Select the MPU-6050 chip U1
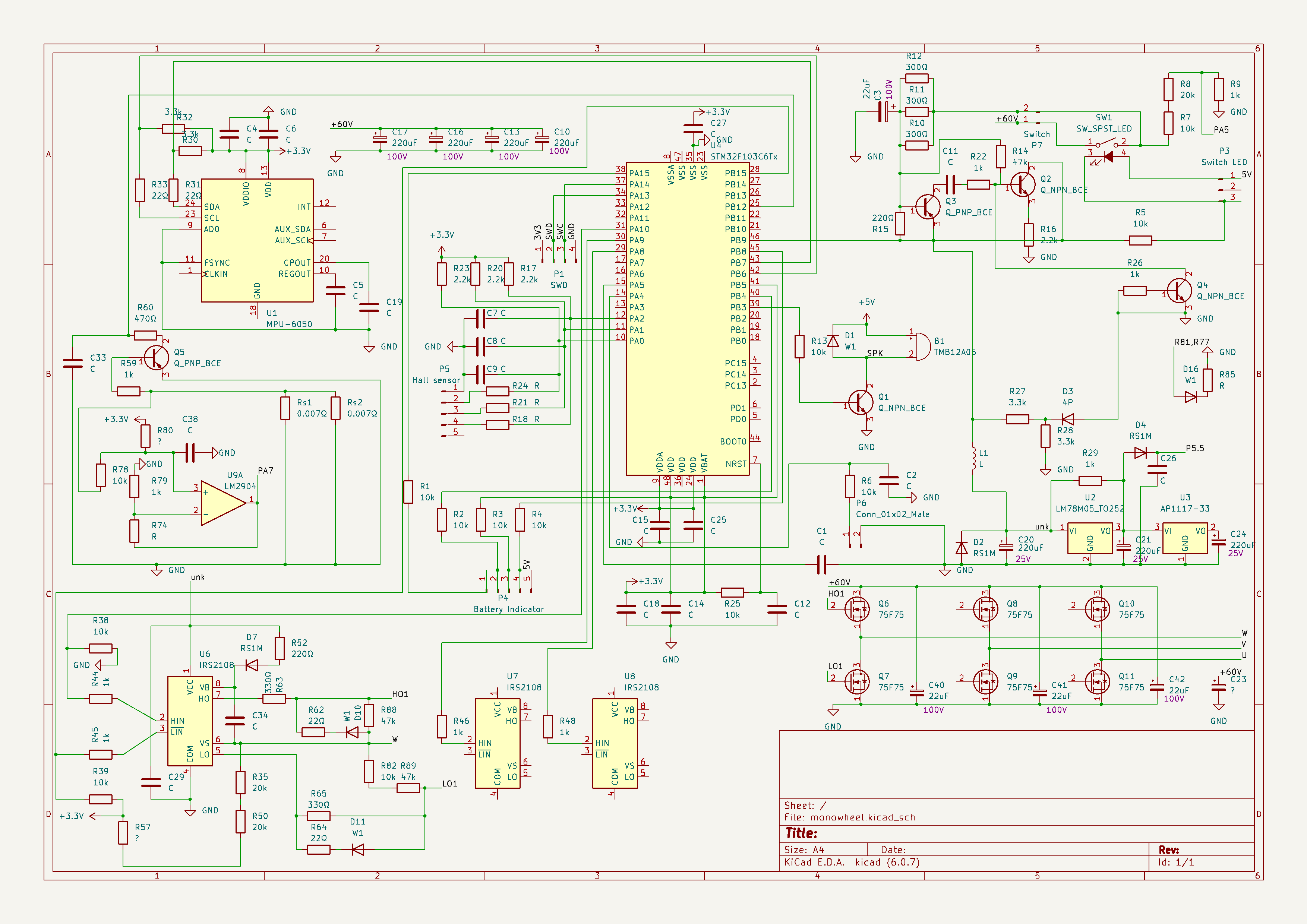Image resolution: width=1307 pixels, height=924 pixels. tap(257, 240)
